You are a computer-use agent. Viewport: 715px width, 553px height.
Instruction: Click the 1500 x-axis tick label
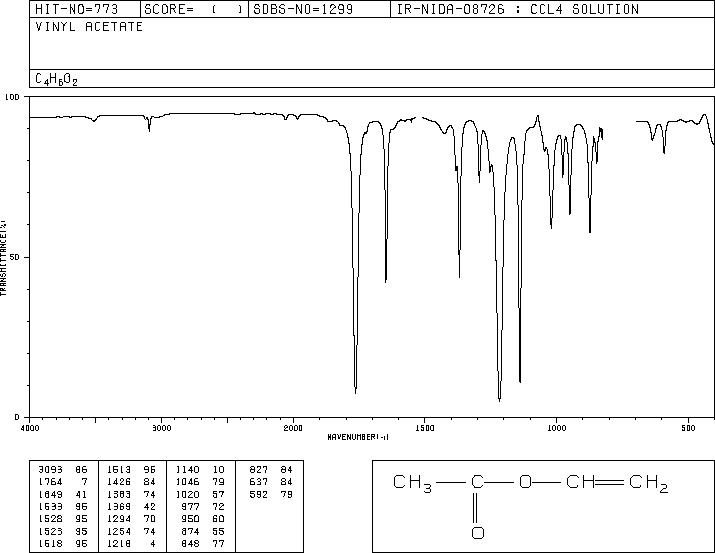[425, 428]
